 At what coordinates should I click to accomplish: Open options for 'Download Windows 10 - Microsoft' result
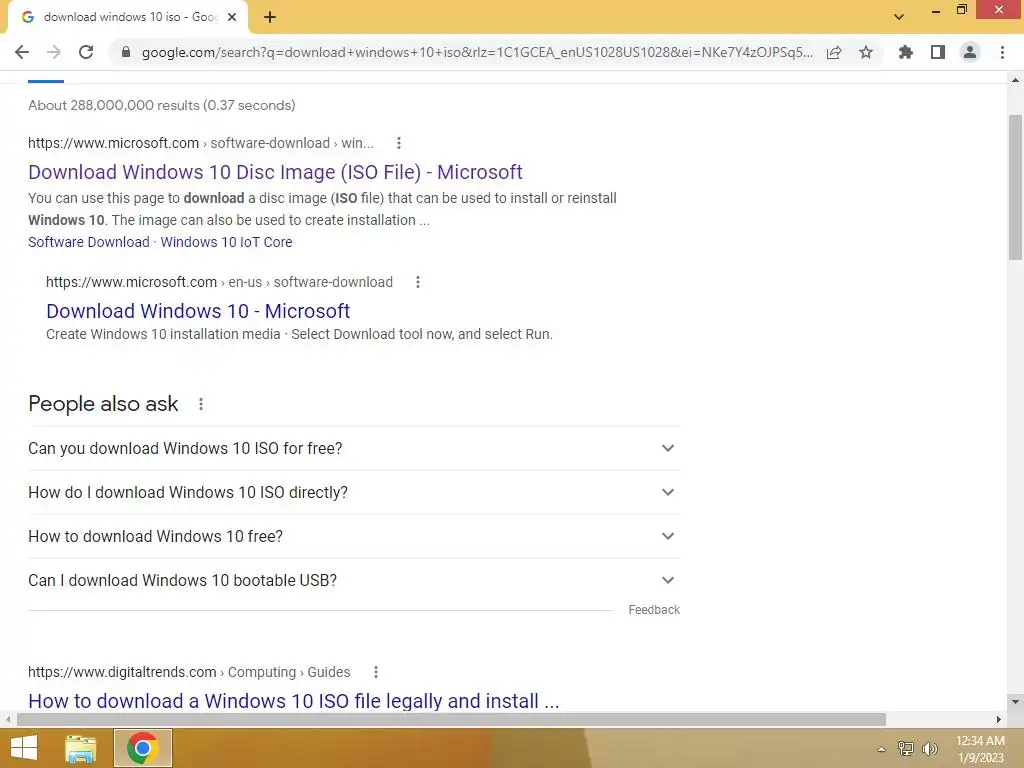click(x=418, y=282)
